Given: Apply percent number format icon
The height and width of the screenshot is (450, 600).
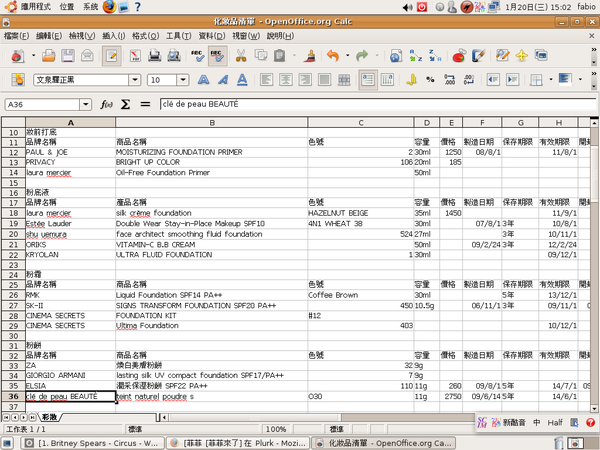Looking at the screenshot, I should tap(430, 80).
